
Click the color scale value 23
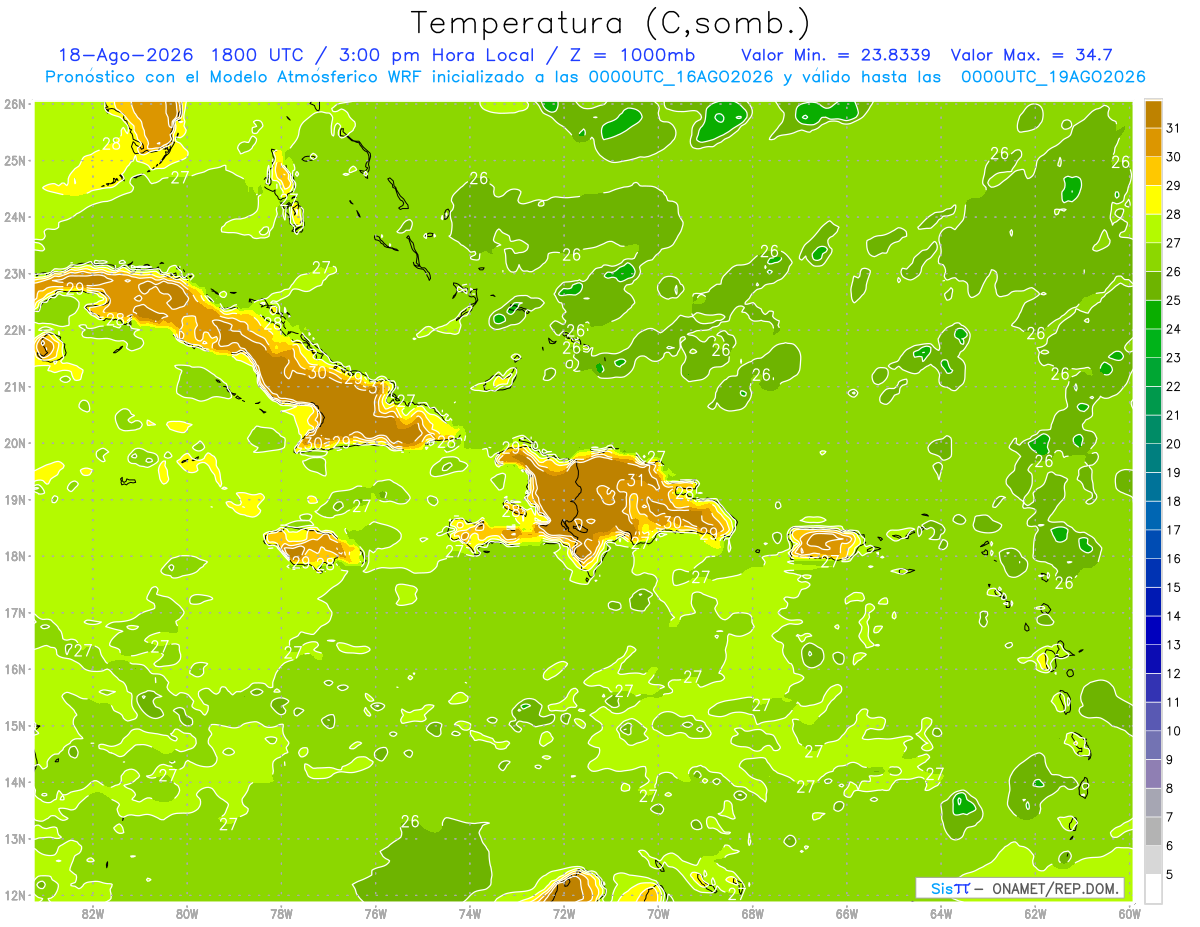click(x=1174, y=358)
